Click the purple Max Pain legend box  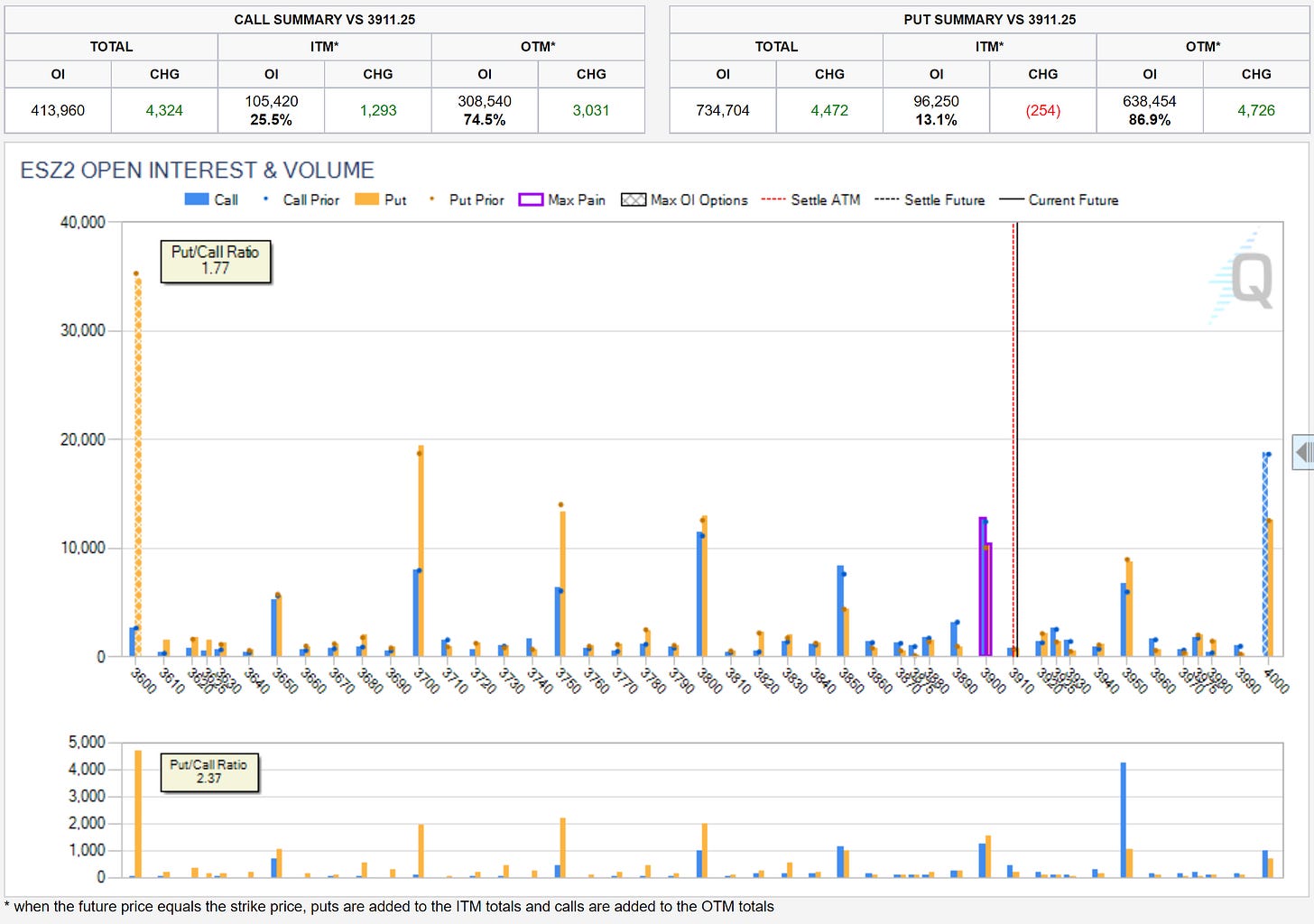pos(531,199)
